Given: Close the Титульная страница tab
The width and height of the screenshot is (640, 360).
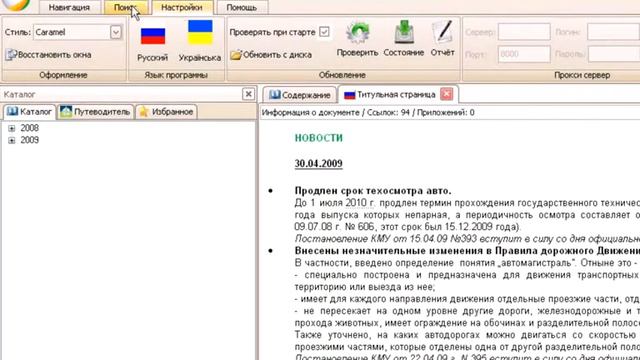Looking at the screenshot, I should click(x=447, y=94).
